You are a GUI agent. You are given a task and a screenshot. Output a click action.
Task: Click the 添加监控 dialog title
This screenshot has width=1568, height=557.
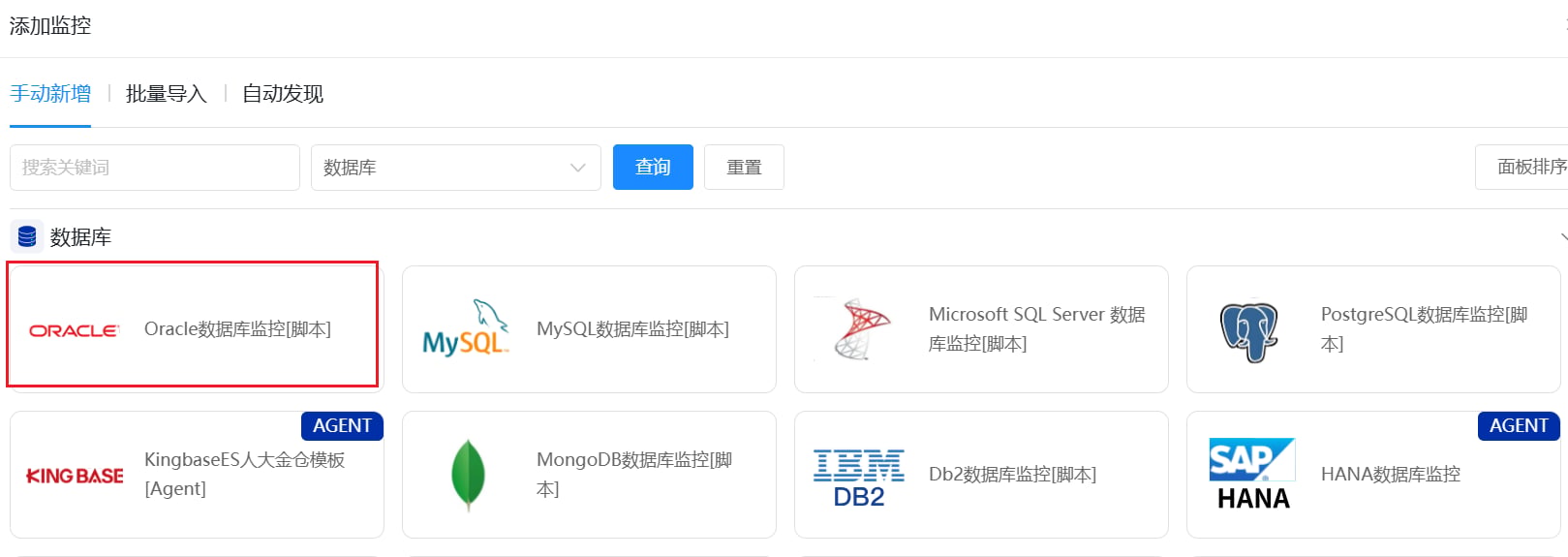pos(50,26)
